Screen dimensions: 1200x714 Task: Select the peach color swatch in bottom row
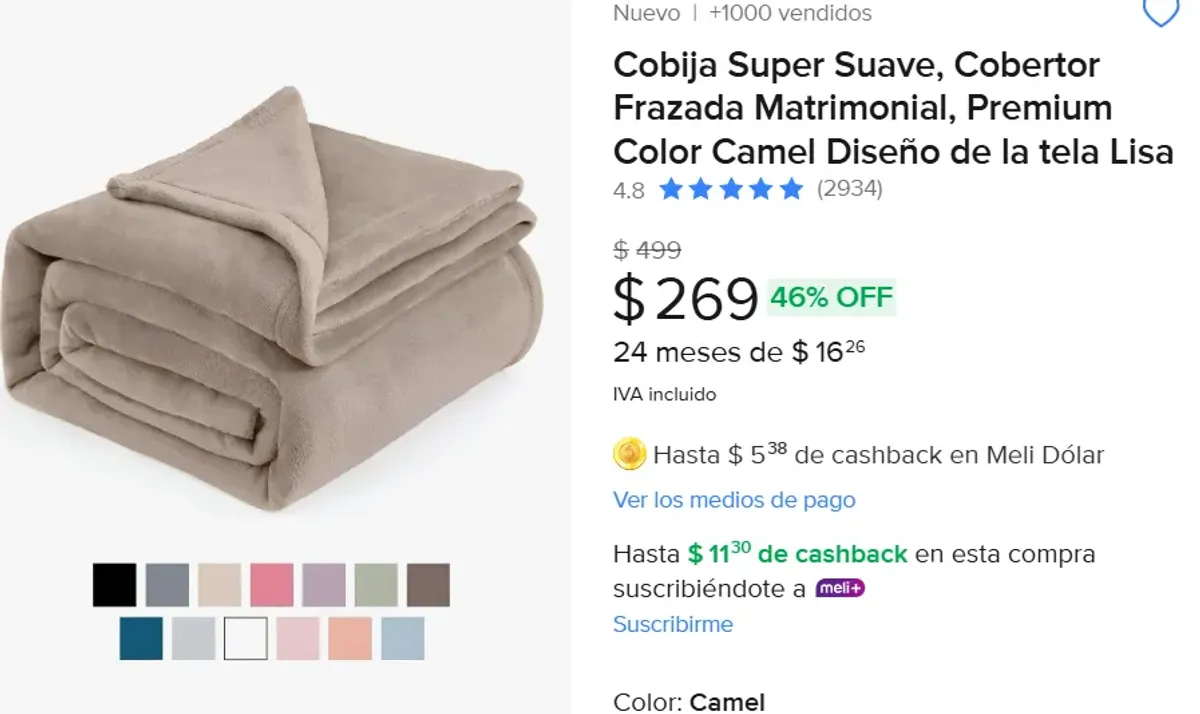pos(349,637)
